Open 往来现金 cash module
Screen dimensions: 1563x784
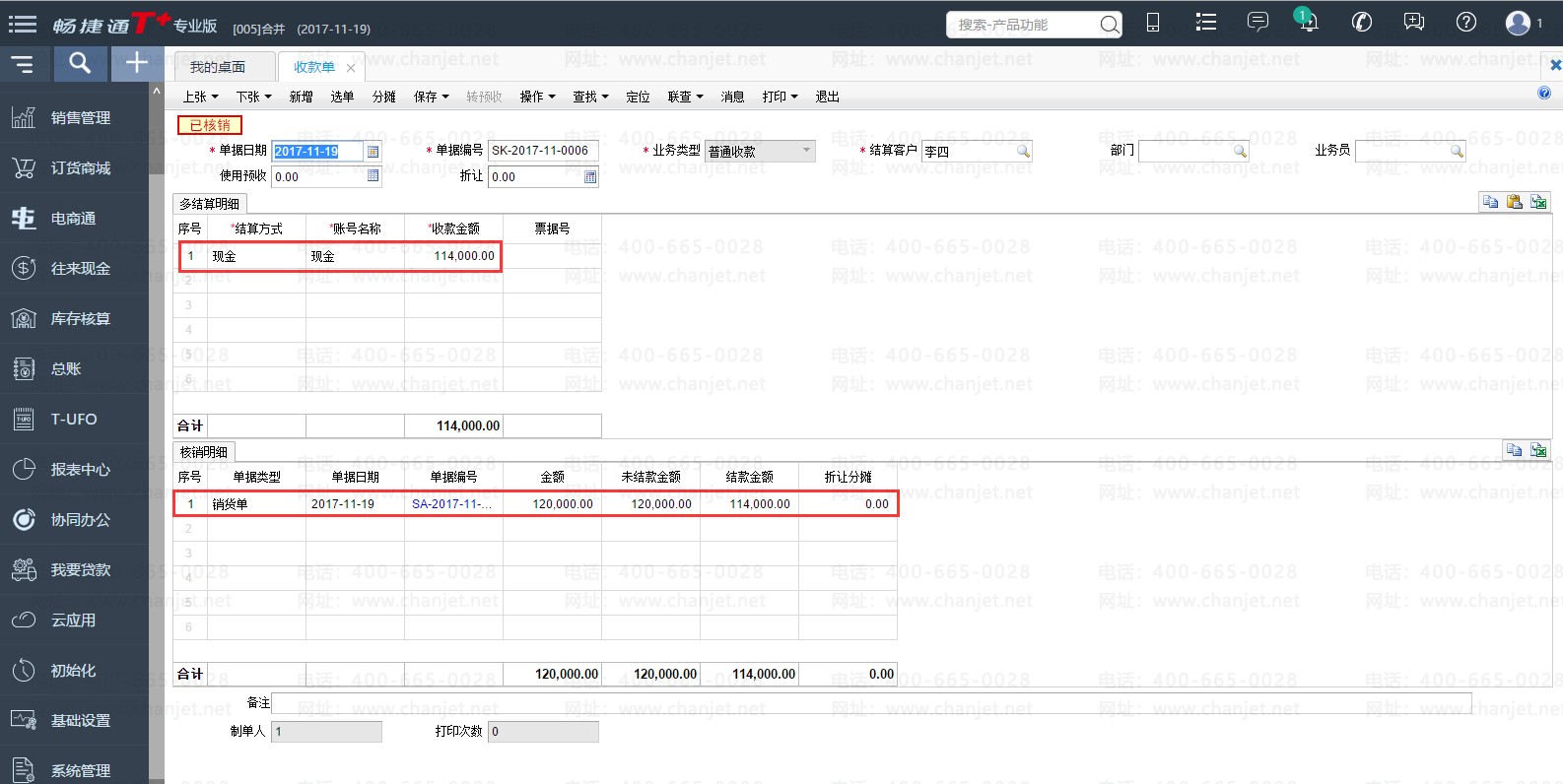click(75, 269)
